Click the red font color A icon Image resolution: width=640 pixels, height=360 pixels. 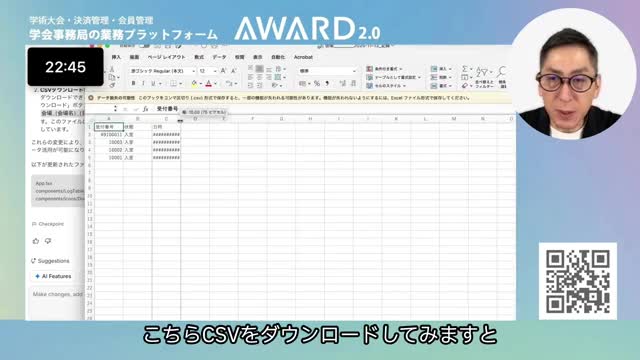[209, 84]
